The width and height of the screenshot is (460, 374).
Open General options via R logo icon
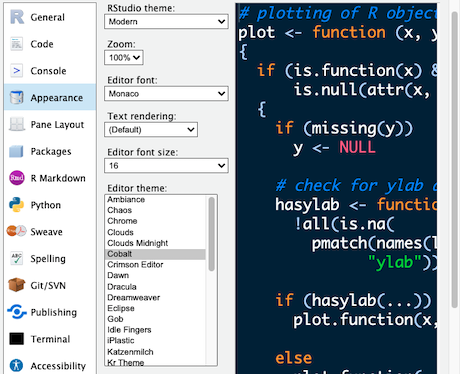pos(17,17)
